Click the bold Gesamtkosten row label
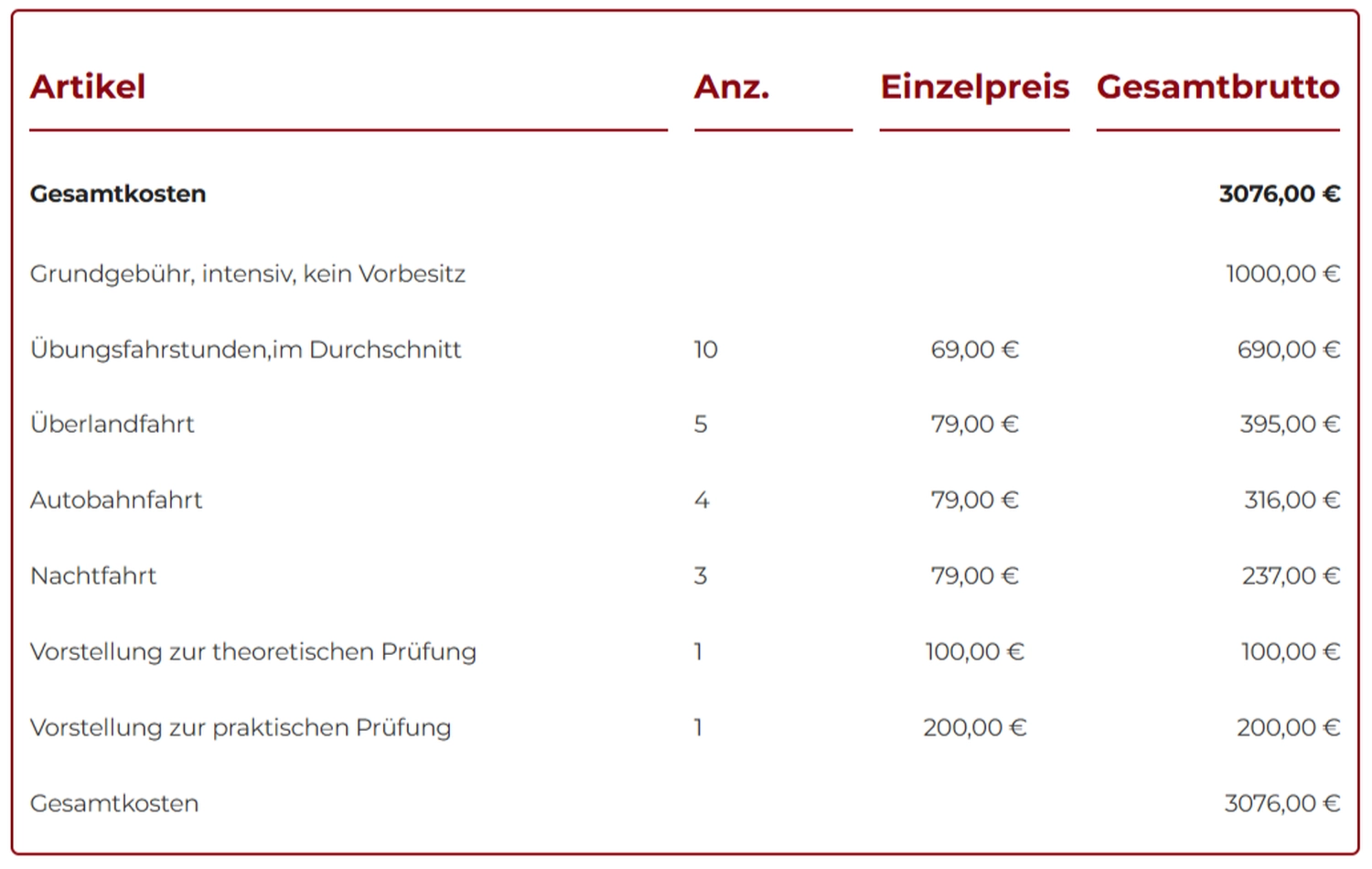This screenshot has width=1372, height=869. click(x=118, y=194)
